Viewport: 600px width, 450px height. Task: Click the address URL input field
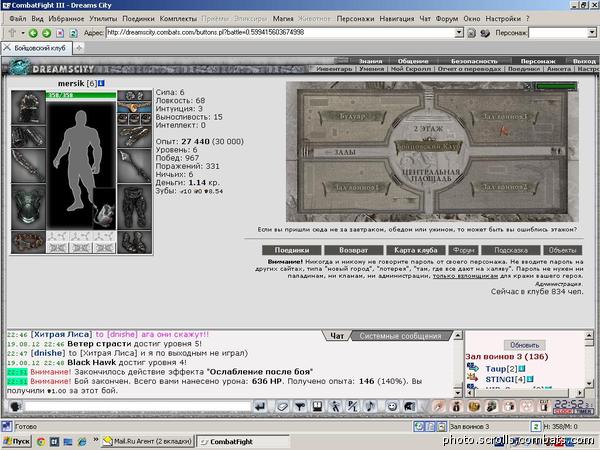(280, 33)
